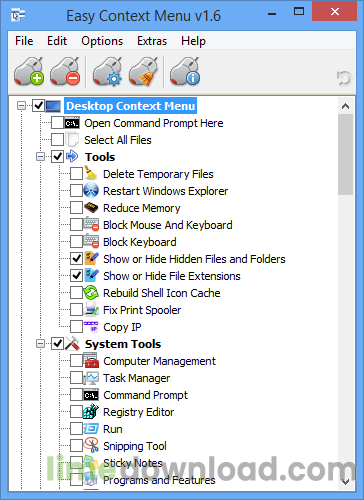Tick the Select All Files checkbox
Screen dimensions: 364x500
(x=57, y=140)
